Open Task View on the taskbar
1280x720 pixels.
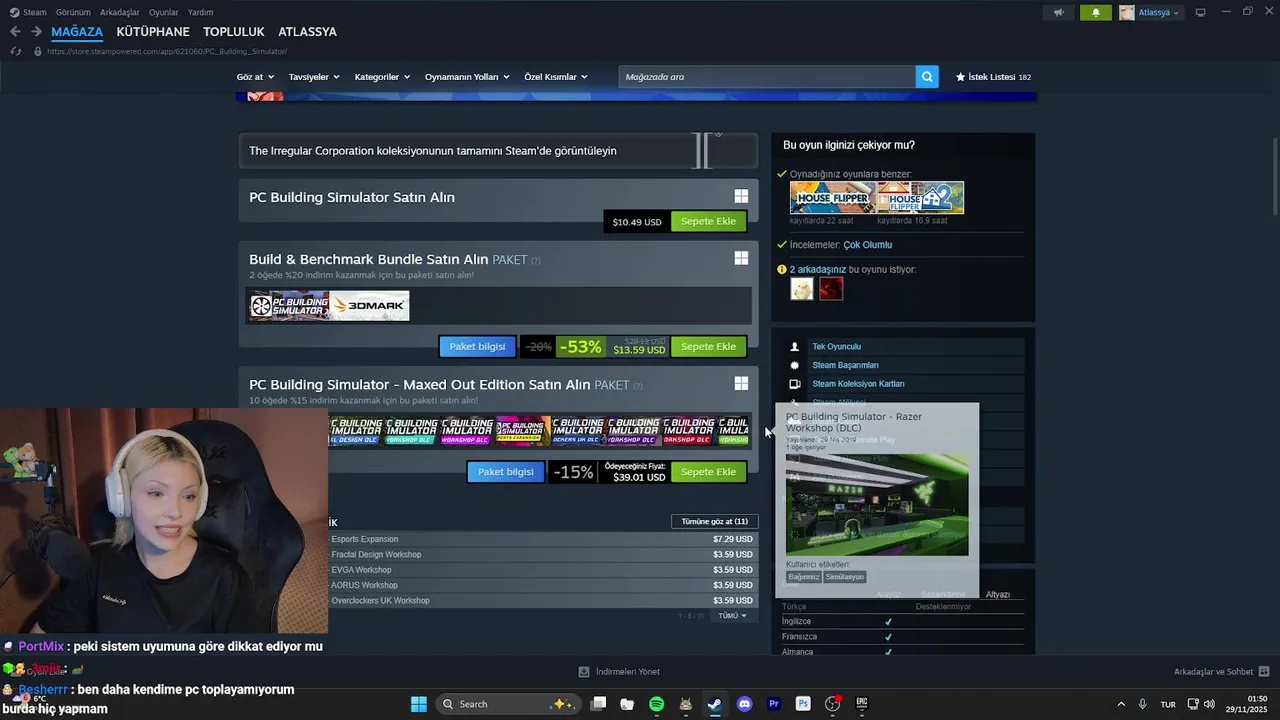click(x=598, y=704)
